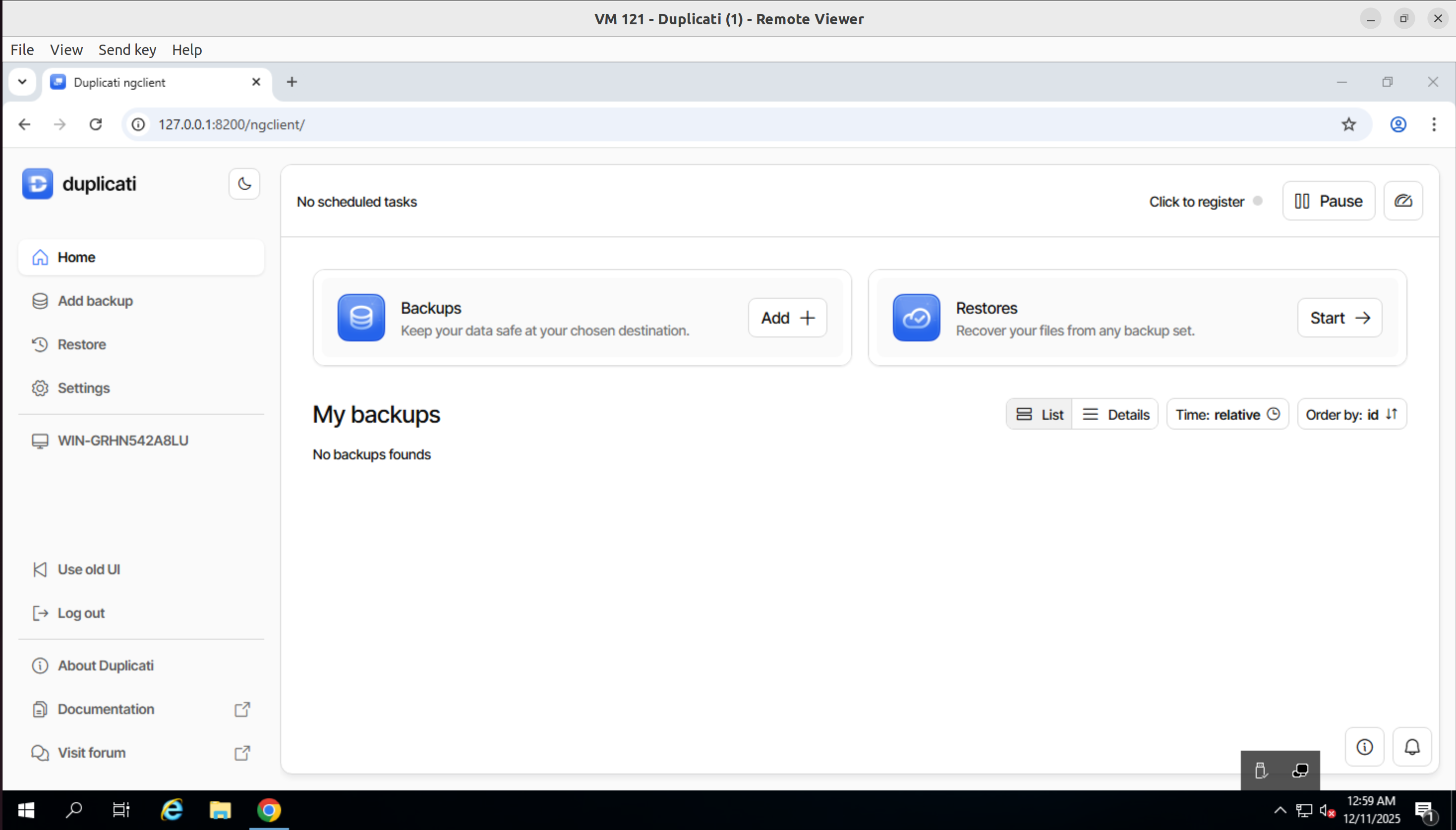Click the Duplicati logo icon
Viewport: 1456px width, 830px height.
click(x=38, y=183)
